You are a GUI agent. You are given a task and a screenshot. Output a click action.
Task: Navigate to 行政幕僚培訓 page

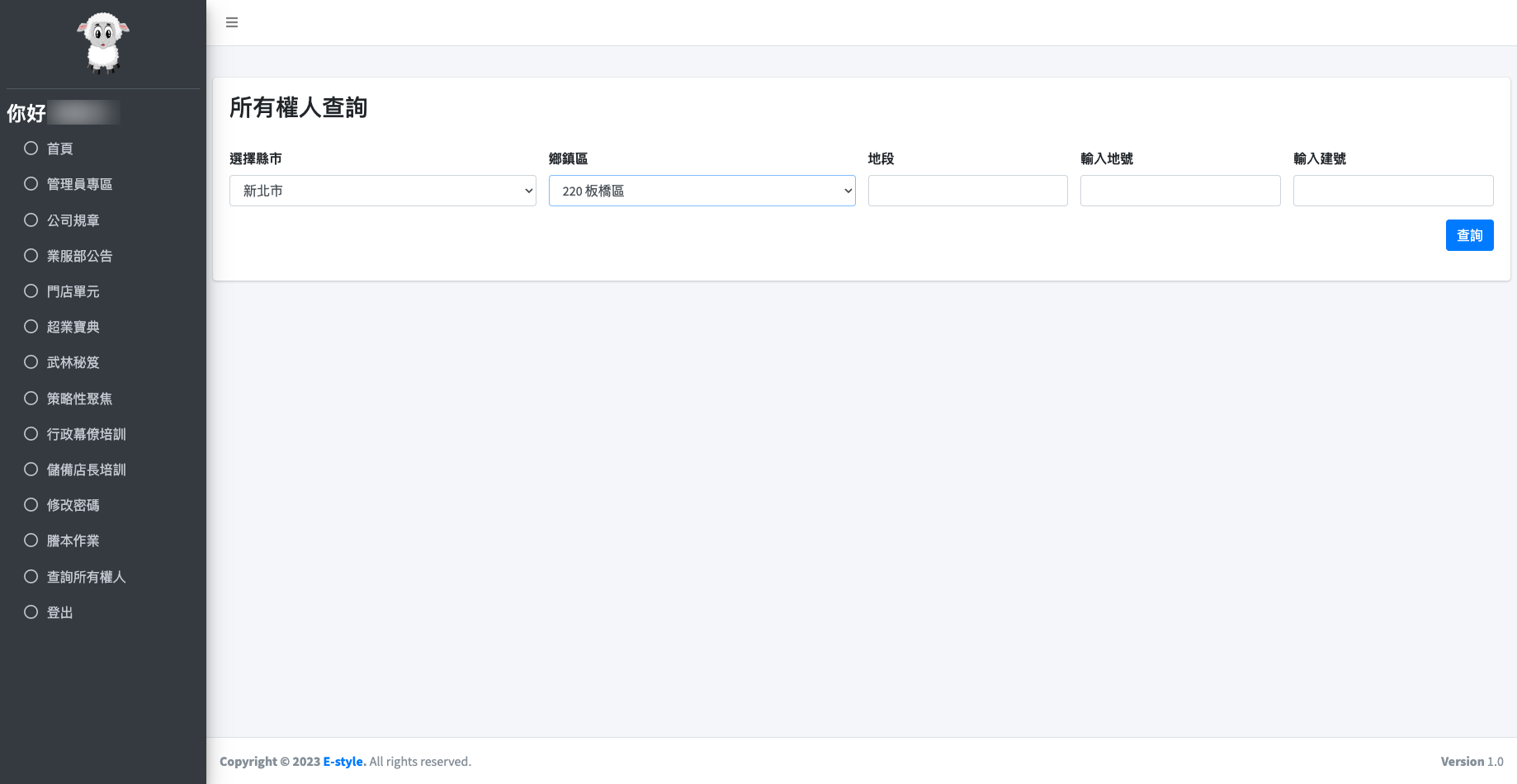86,434
